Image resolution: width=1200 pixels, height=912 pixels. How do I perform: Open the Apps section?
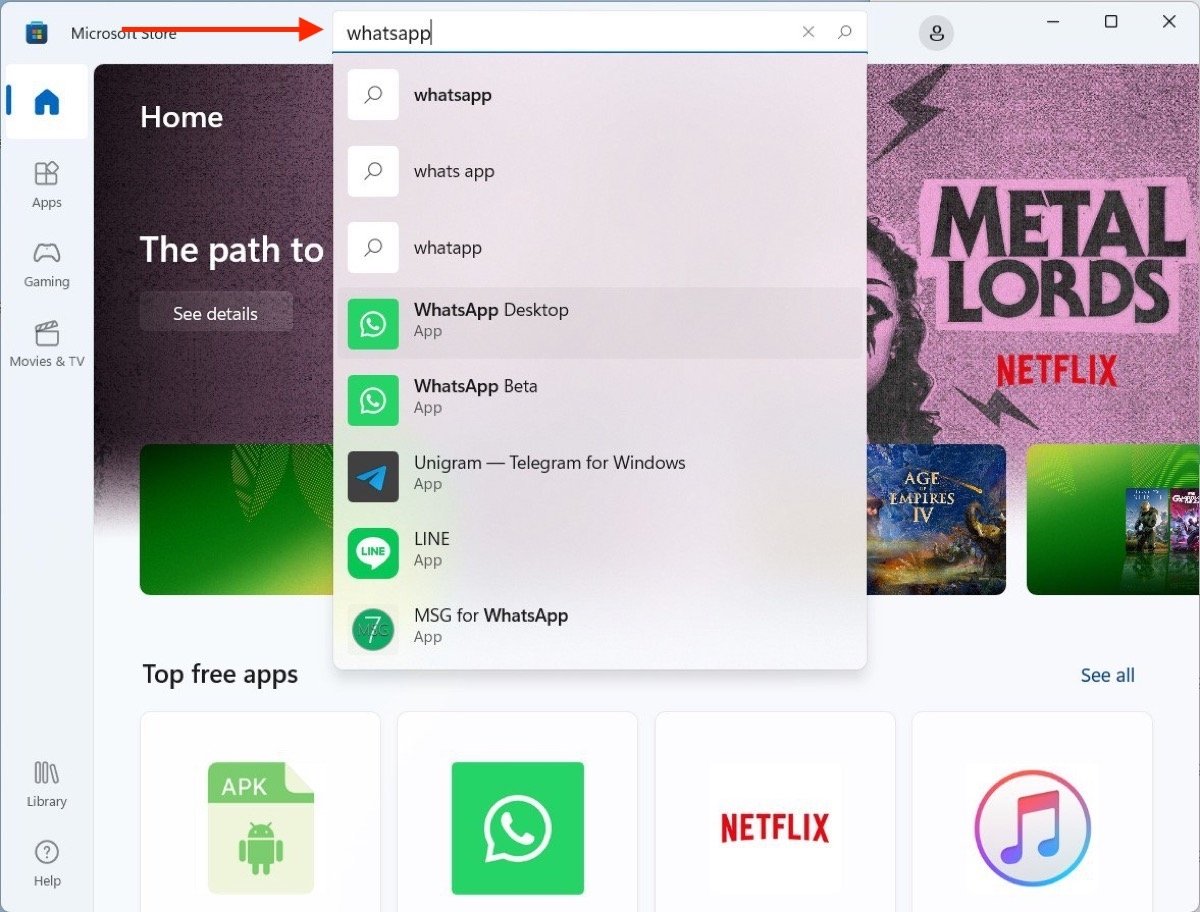tap(46, 185)
